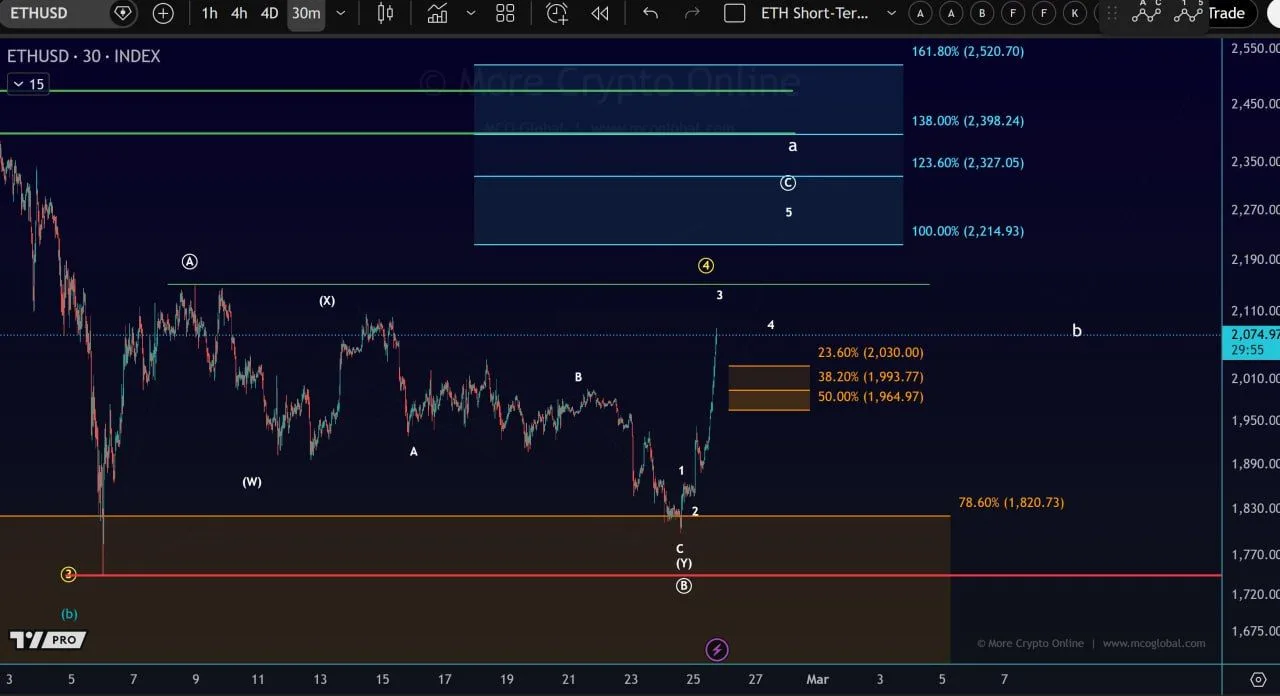This screenshot has height=696, width=1280.
Task: Start bar replay with rewind icon
Action: pos(600,13)
